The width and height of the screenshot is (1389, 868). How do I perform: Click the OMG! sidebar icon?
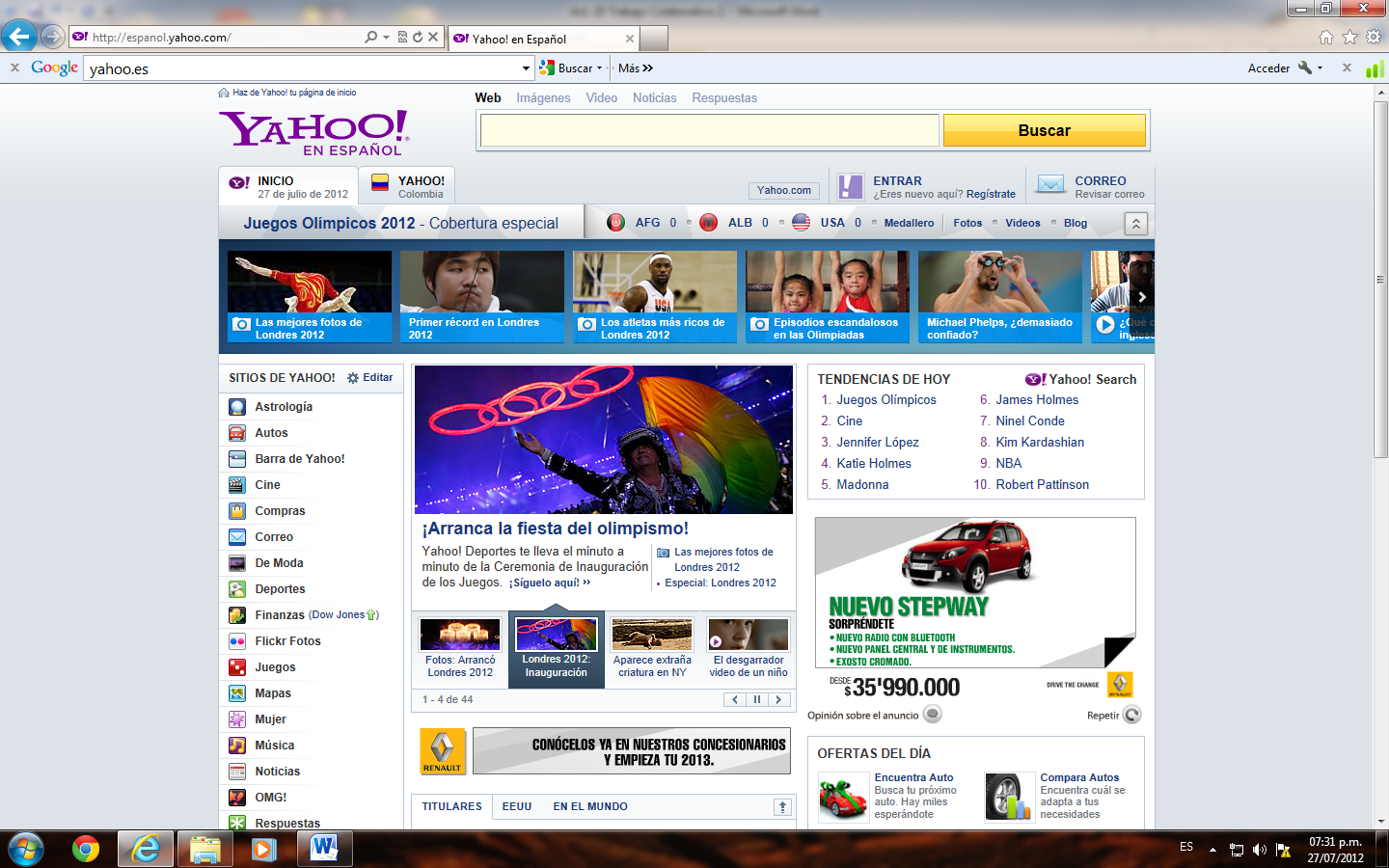(237, 798)
